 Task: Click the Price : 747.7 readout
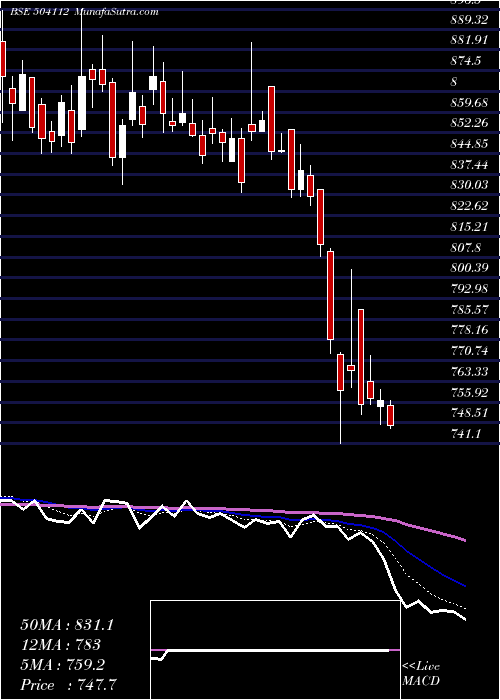[70, 686]
